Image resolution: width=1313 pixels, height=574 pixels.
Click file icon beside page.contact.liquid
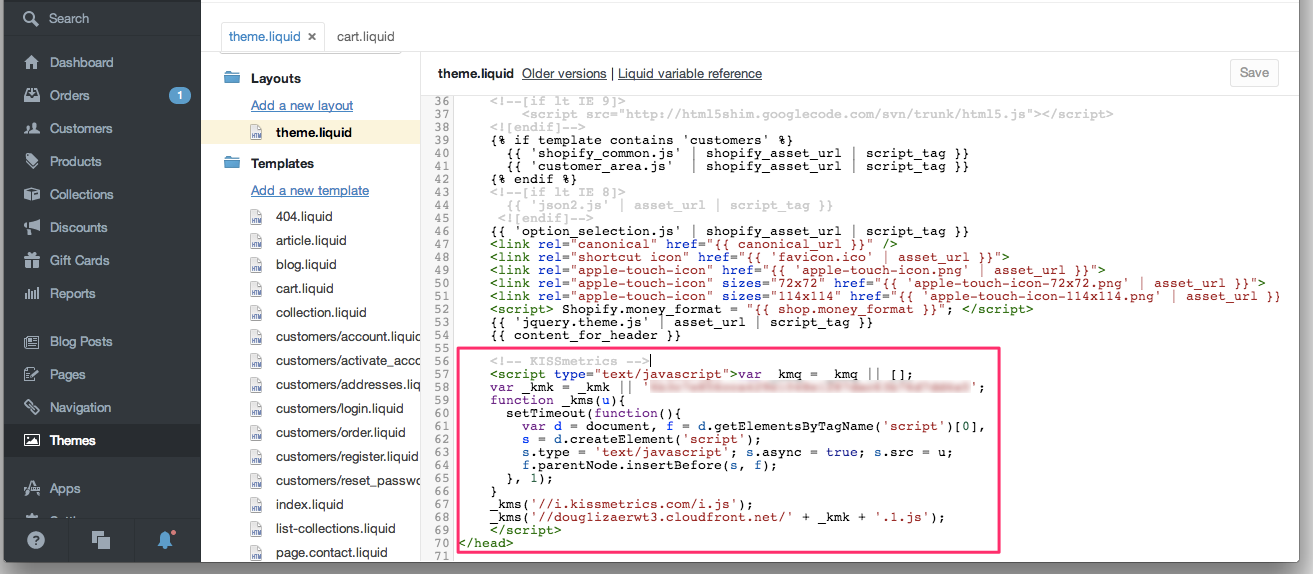(x=257, y=552)
